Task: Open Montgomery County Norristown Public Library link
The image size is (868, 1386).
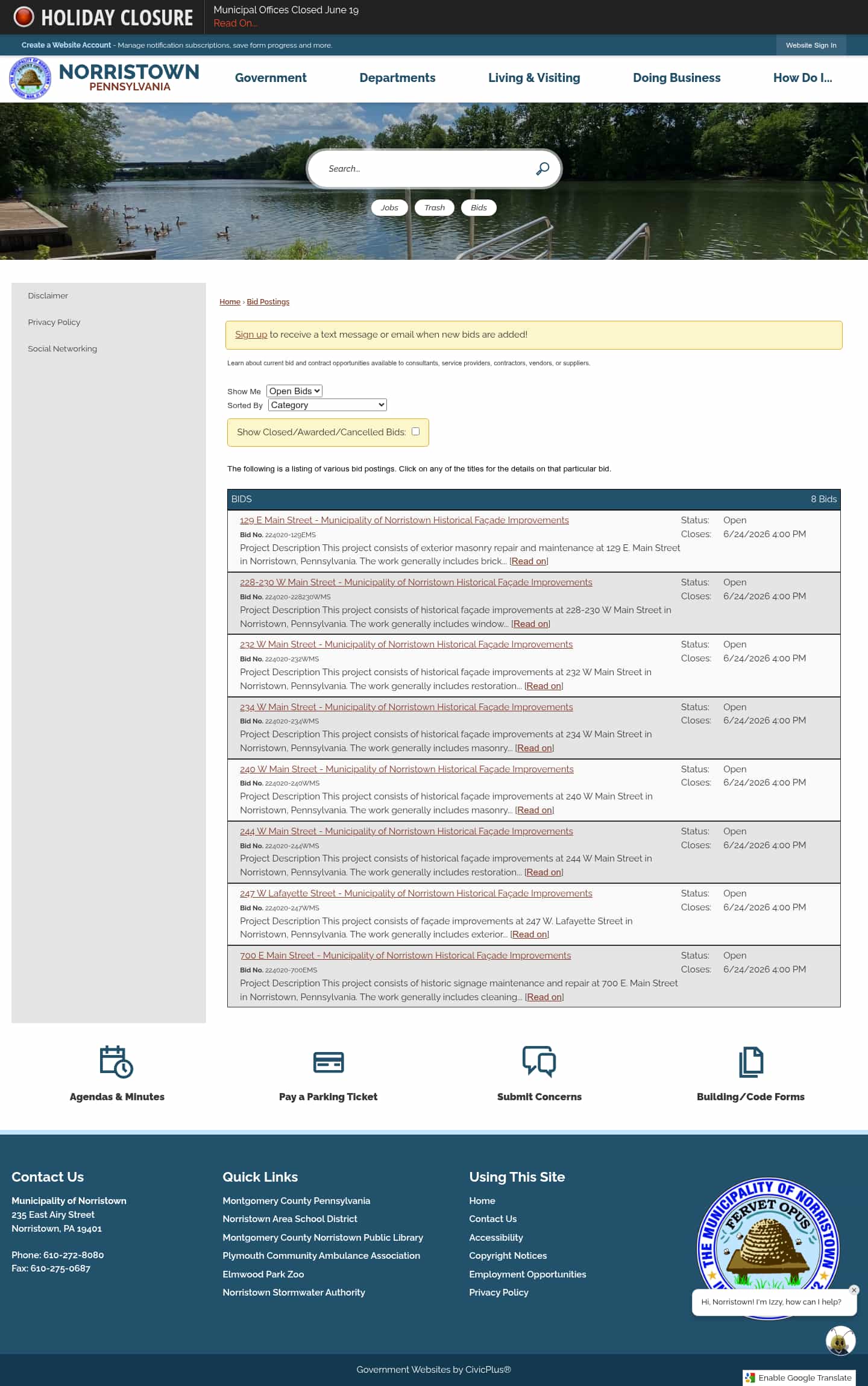Action: pyautogui.click(x=322, y=1237)
